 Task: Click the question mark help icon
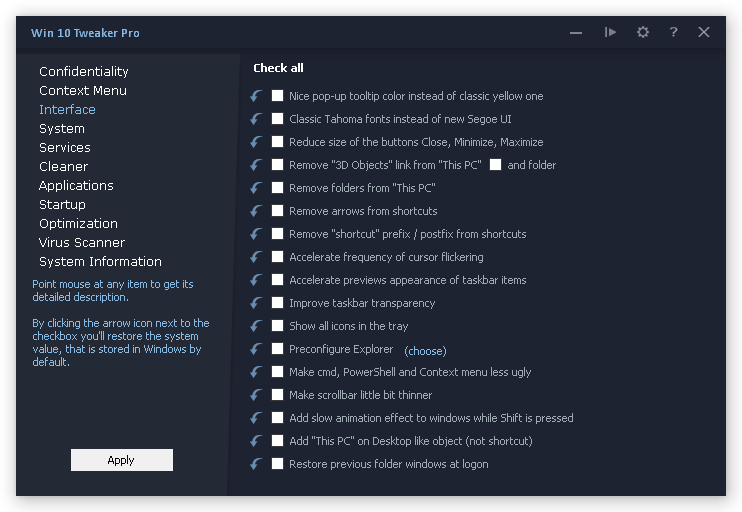pyautogui.click(x=674, y=33)
